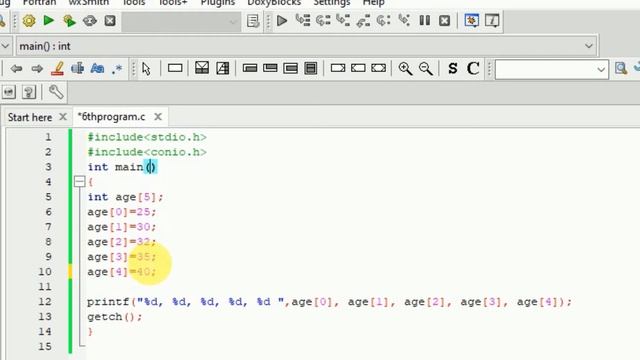This screenshot has height=360, width=640.
Task: Open the Various info debug icon
Action: pyautogui.click(x=492, y=20)
